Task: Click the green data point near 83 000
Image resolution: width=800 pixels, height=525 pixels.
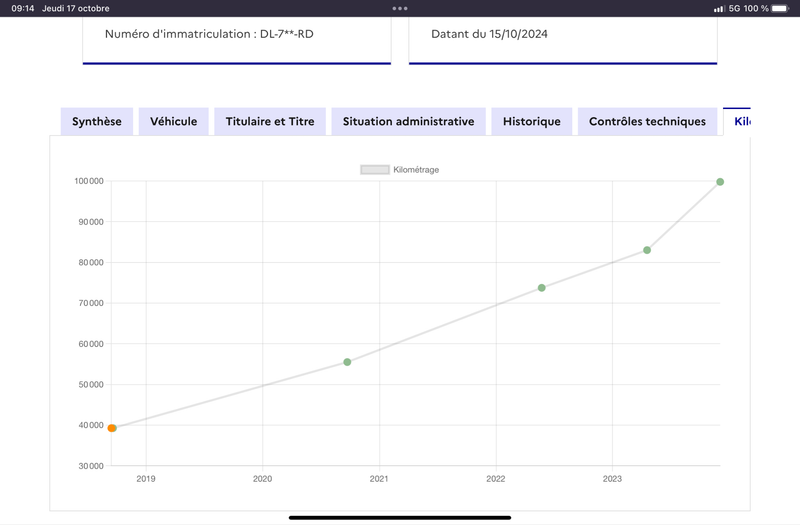Action: point(647,250)
